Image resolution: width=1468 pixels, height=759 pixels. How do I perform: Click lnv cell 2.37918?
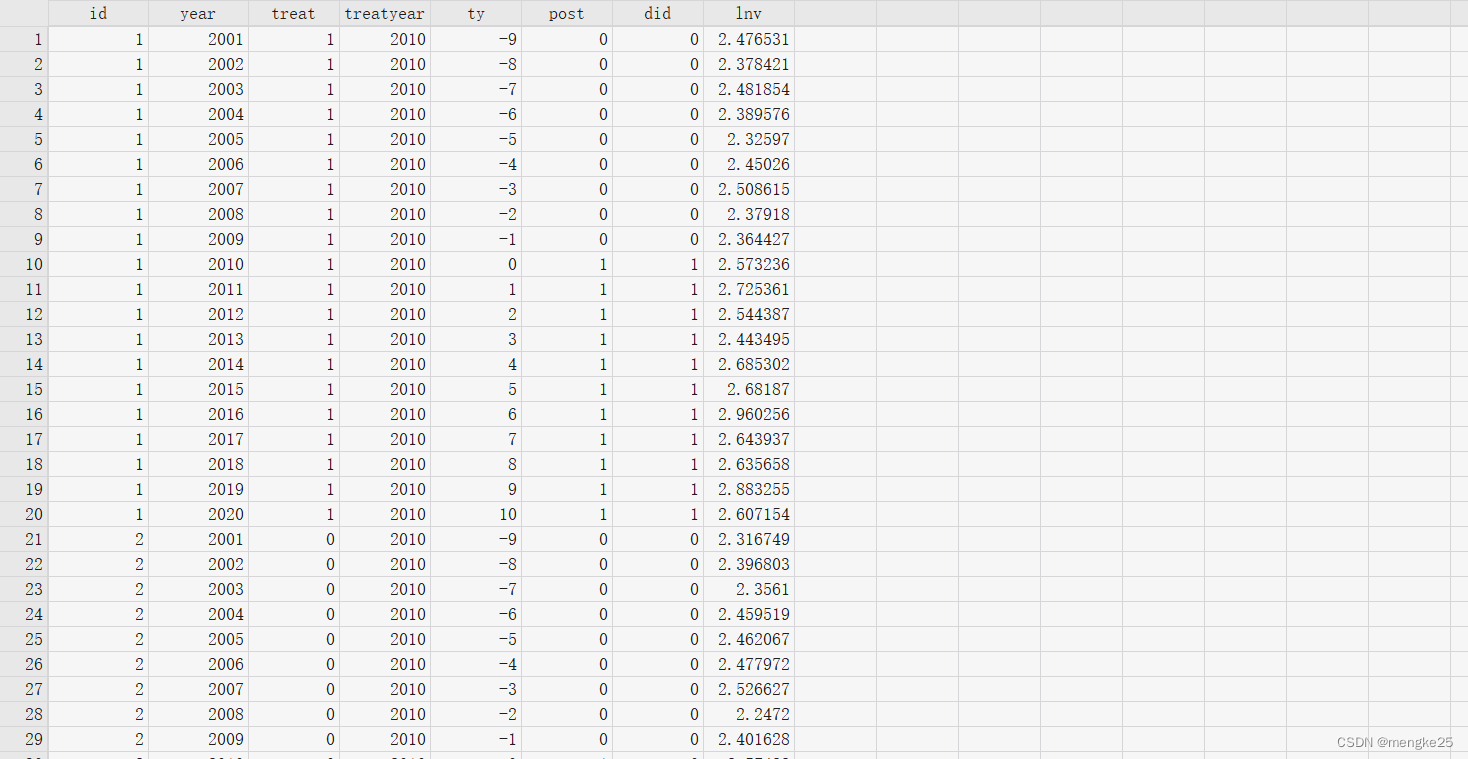point(749,214)
